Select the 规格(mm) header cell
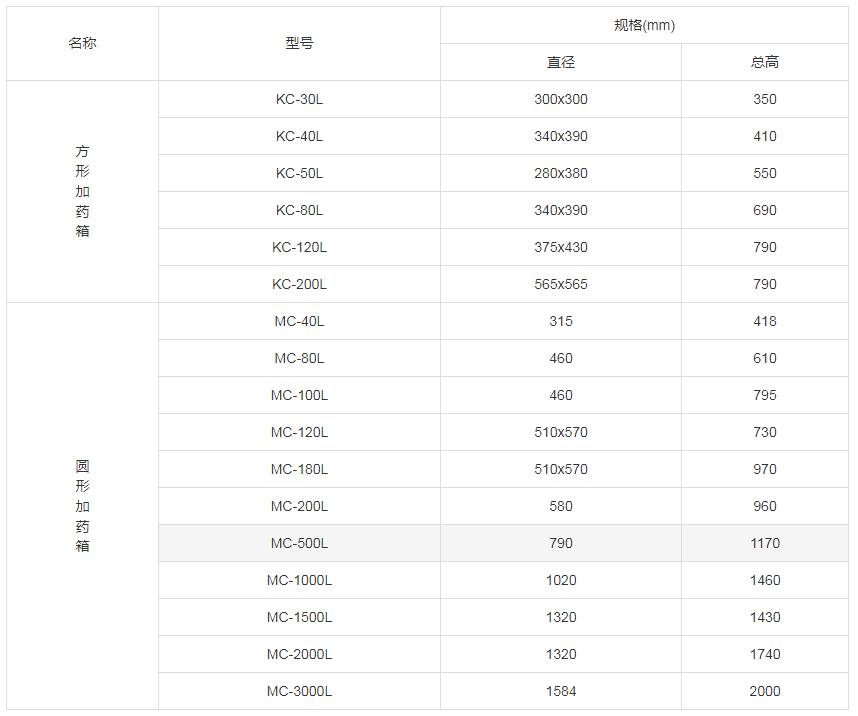 644,25
